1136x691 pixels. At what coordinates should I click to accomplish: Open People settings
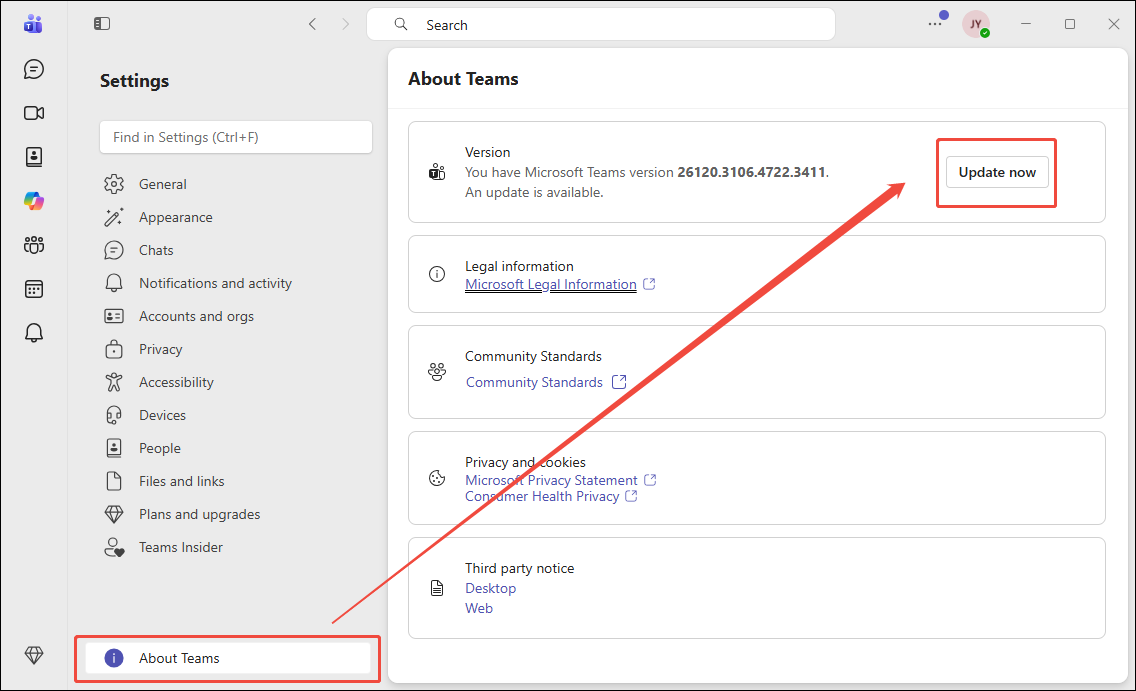(x=159, y=448)
